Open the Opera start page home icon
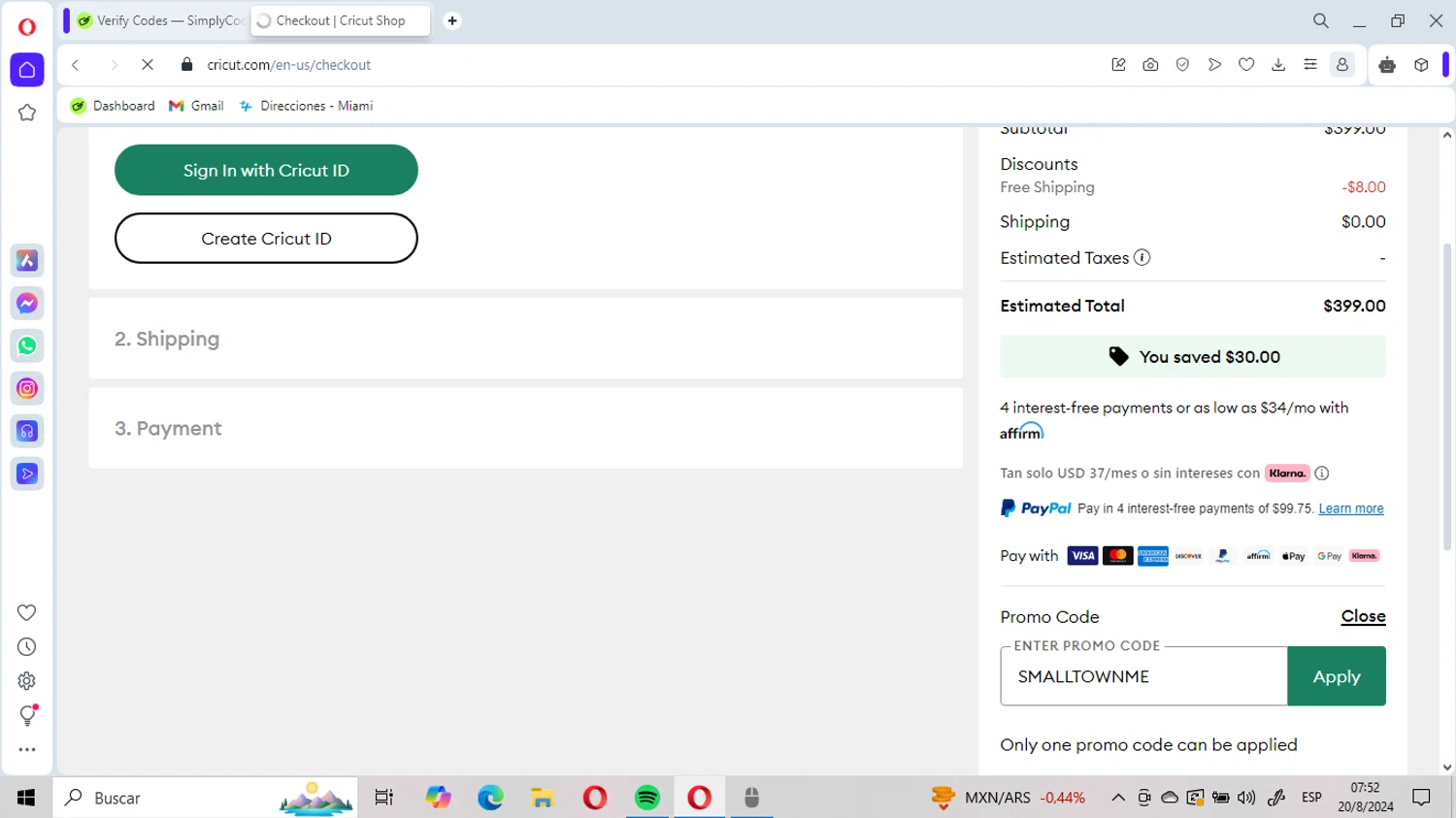 [x=27, y=70]
